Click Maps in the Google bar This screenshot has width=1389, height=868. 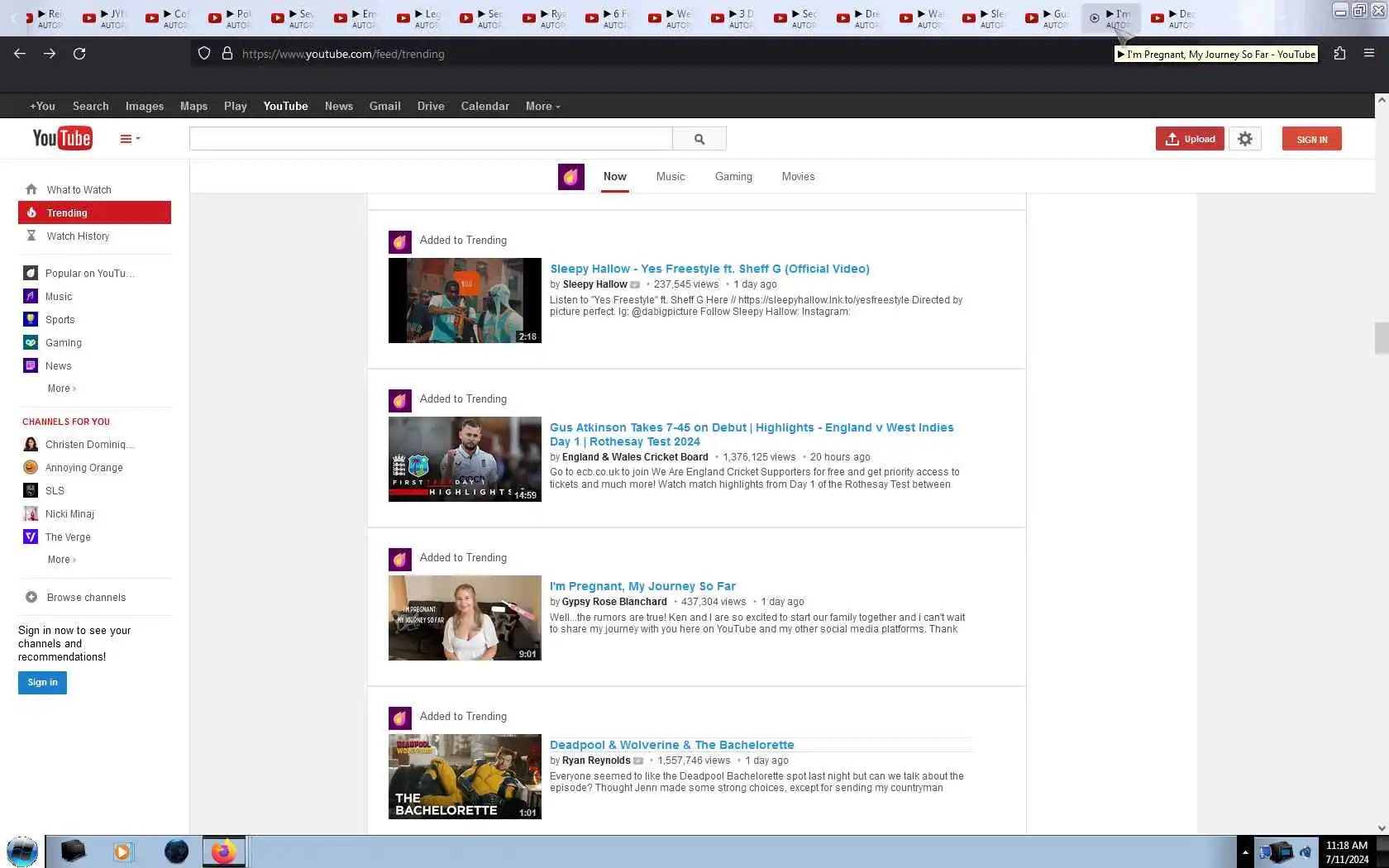(x=193, y=107)
